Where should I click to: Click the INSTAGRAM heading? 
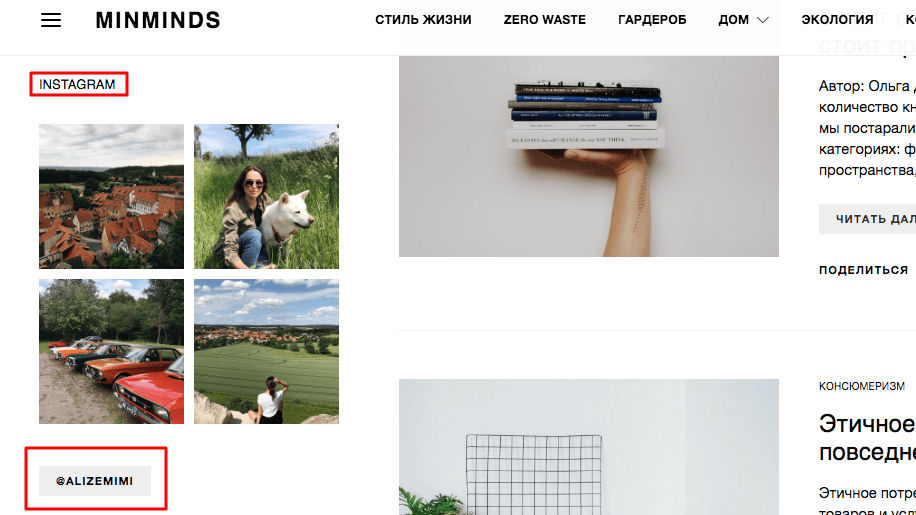77,84
